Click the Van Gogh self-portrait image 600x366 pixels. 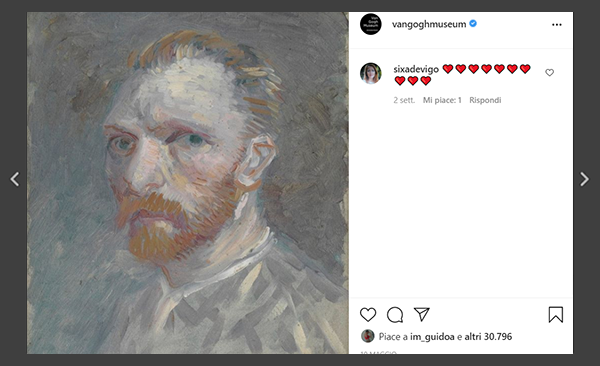[x=188, y=183]
